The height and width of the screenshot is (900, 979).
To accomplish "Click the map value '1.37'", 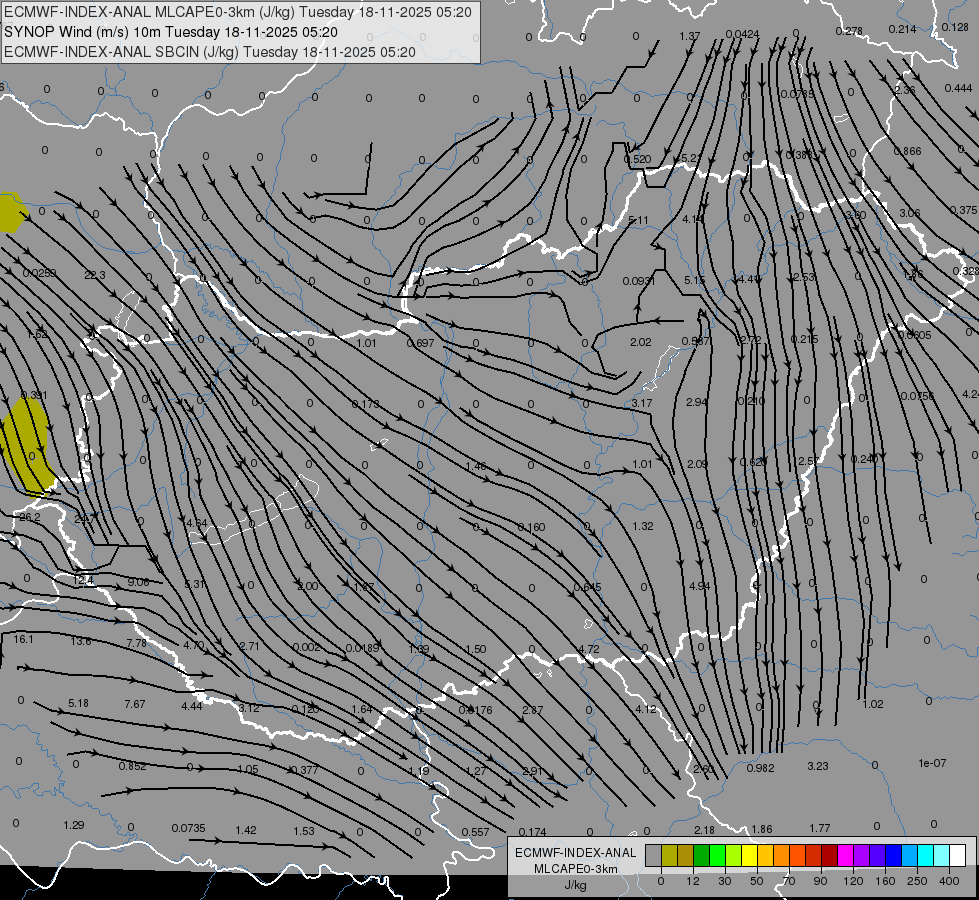I will (690, 36).
